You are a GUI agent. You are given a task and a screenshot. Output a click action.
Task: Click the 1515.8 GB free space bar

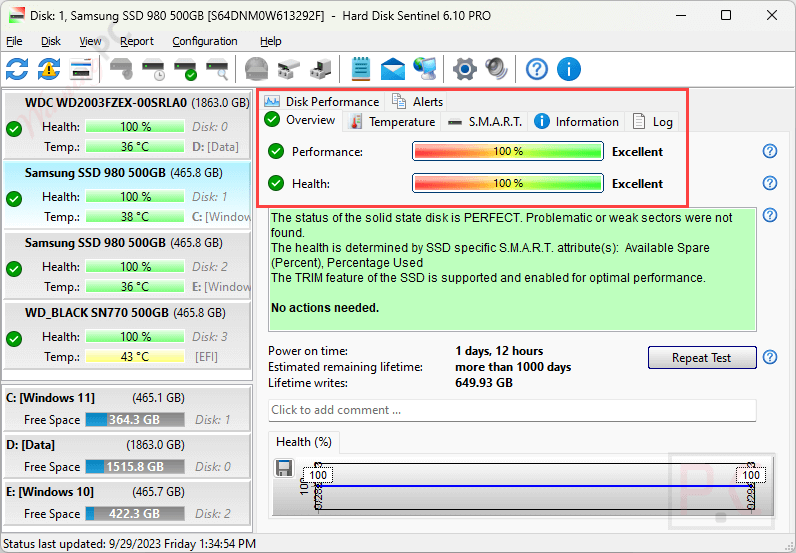[135, 466]
